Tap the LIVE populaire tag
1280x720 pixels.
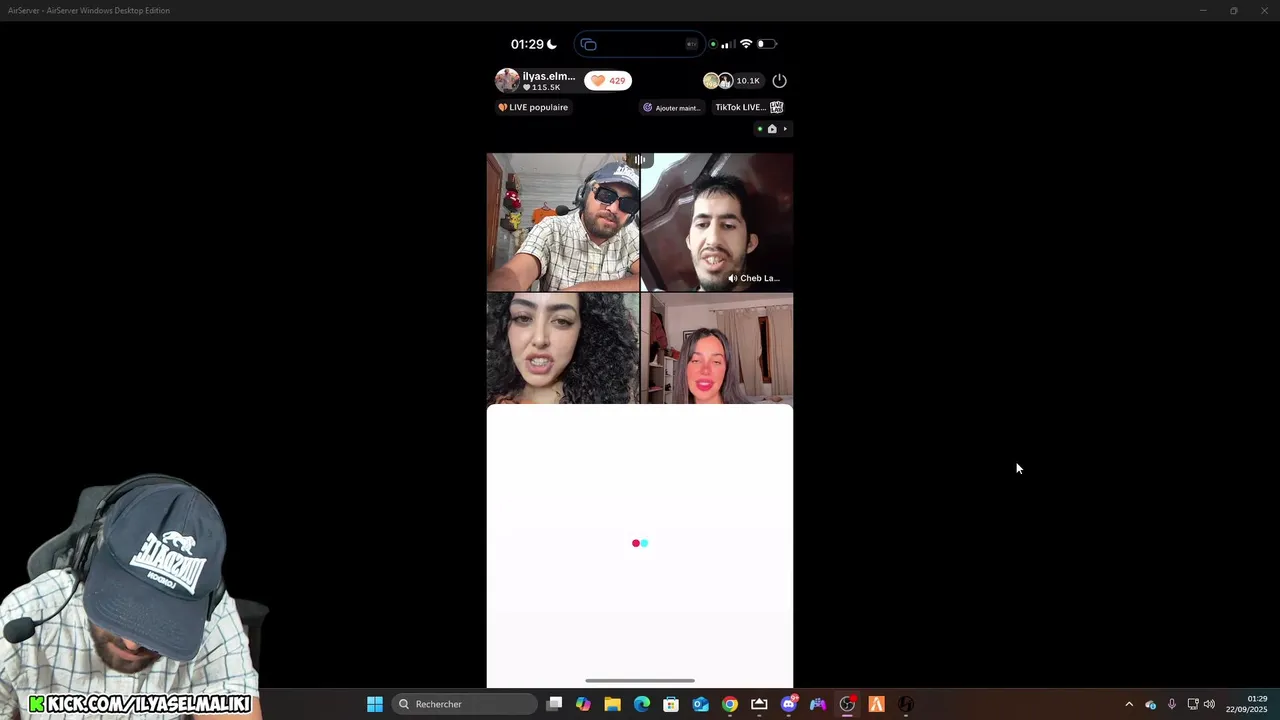[x=533, y=107]
